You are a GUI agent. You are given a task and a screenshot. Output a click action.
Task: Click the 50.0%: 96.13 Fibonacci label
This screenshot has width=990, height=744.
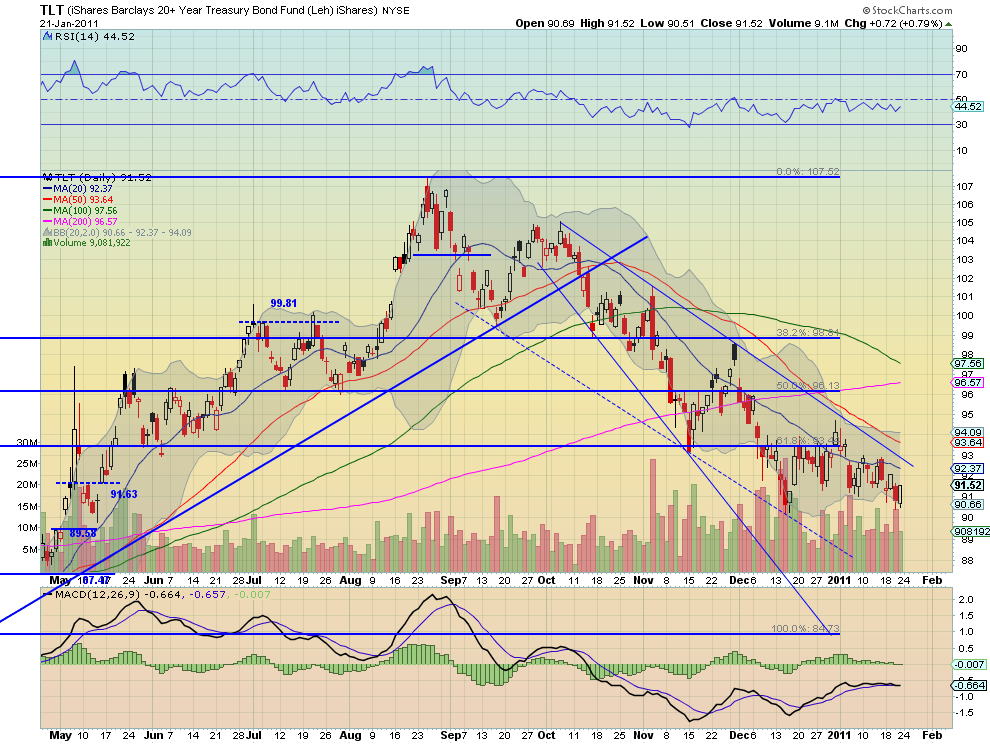(x=808, y=385)
